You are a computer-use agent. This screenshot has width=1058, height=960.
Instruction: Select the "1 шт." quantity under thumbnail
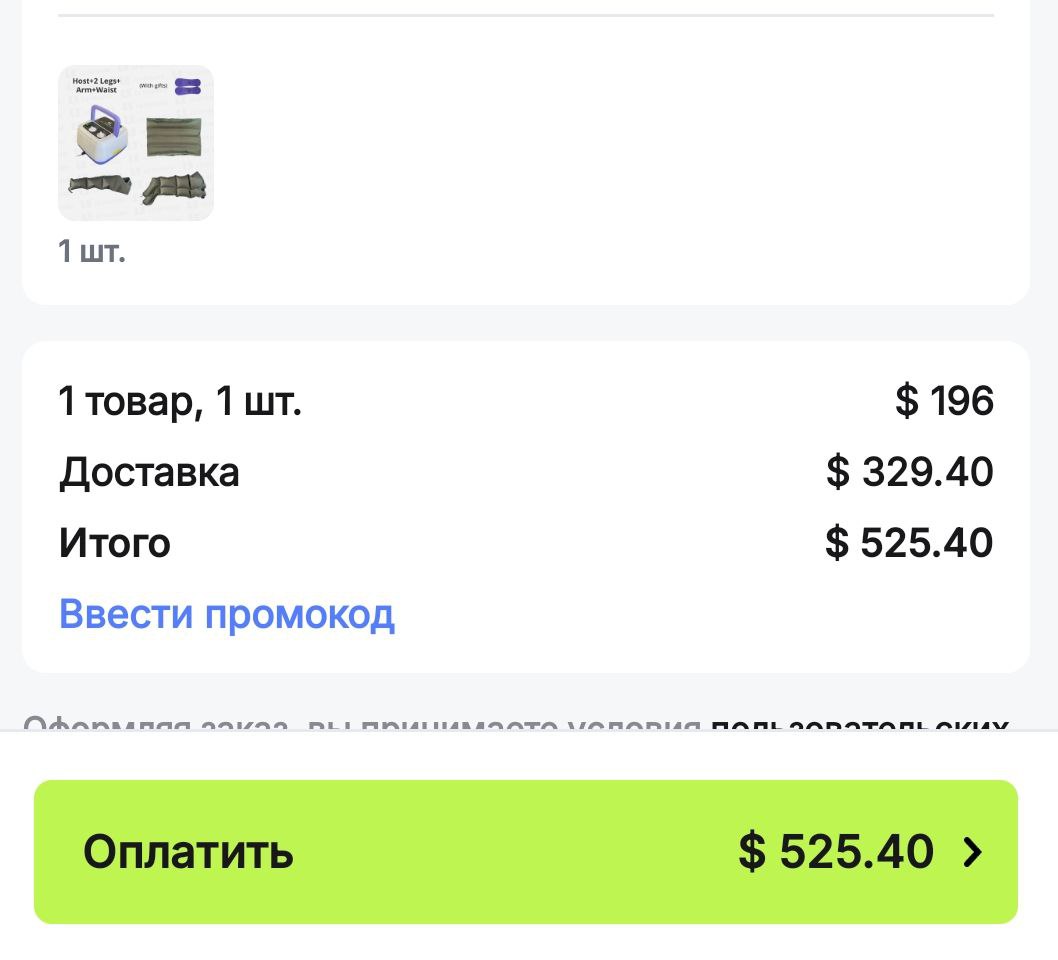click(x=92, y=251)
